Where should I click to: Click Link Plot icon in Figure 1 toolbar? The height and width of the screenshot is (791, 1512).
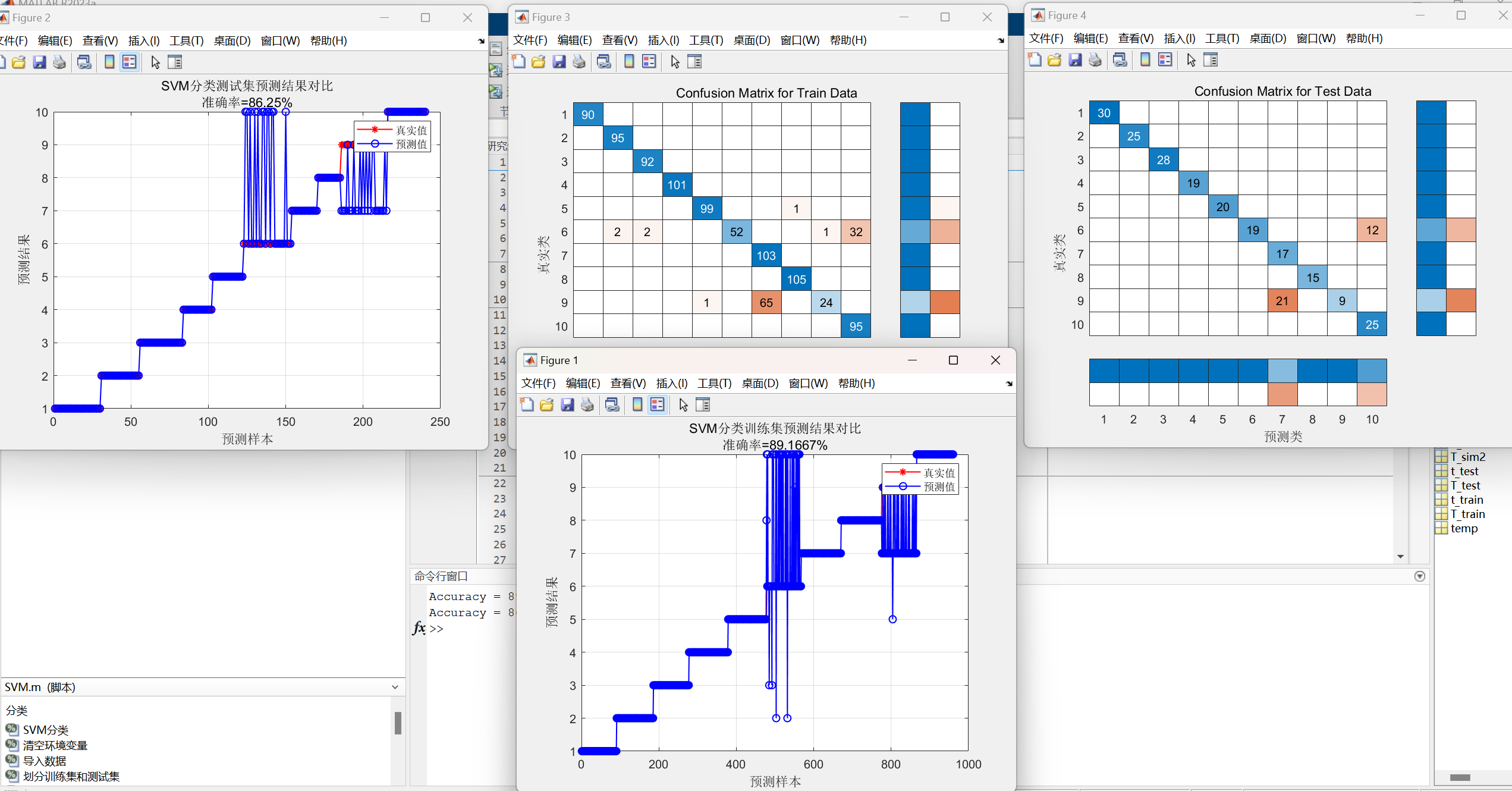612,405
